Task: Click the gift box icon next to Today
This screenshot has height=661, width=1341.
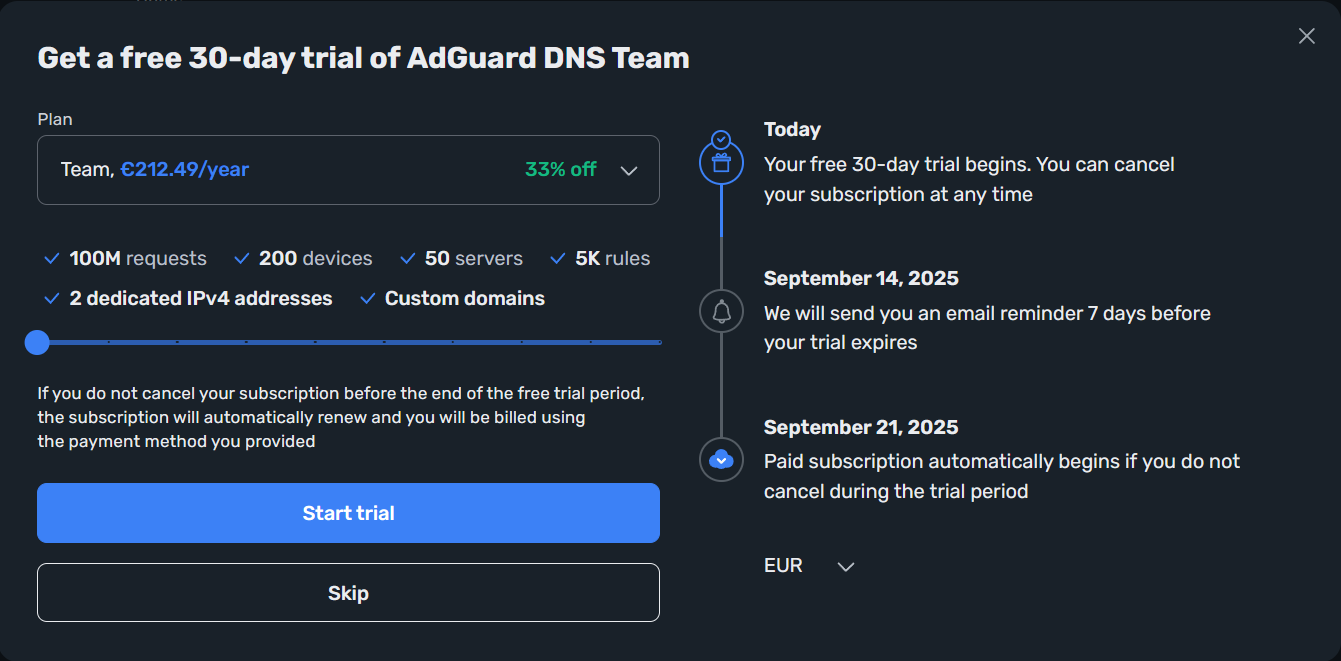Action: click(721, 163)
